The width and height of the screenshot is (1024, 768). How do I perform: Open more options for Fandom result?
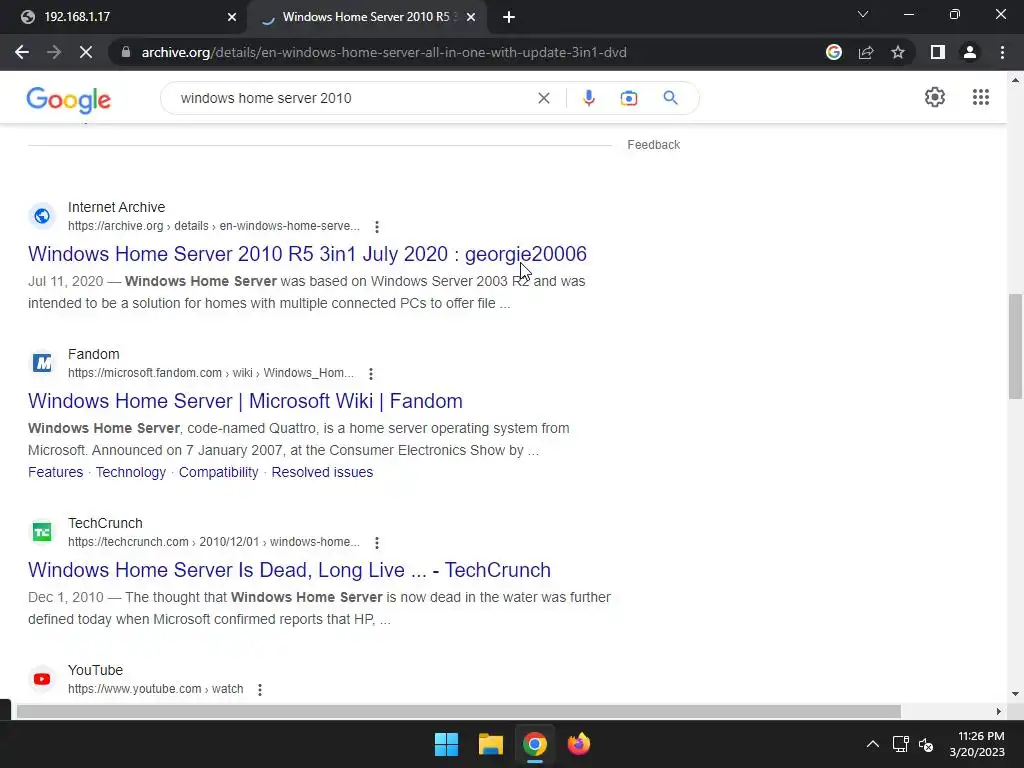pyautogui.click(x=371, y=374)
